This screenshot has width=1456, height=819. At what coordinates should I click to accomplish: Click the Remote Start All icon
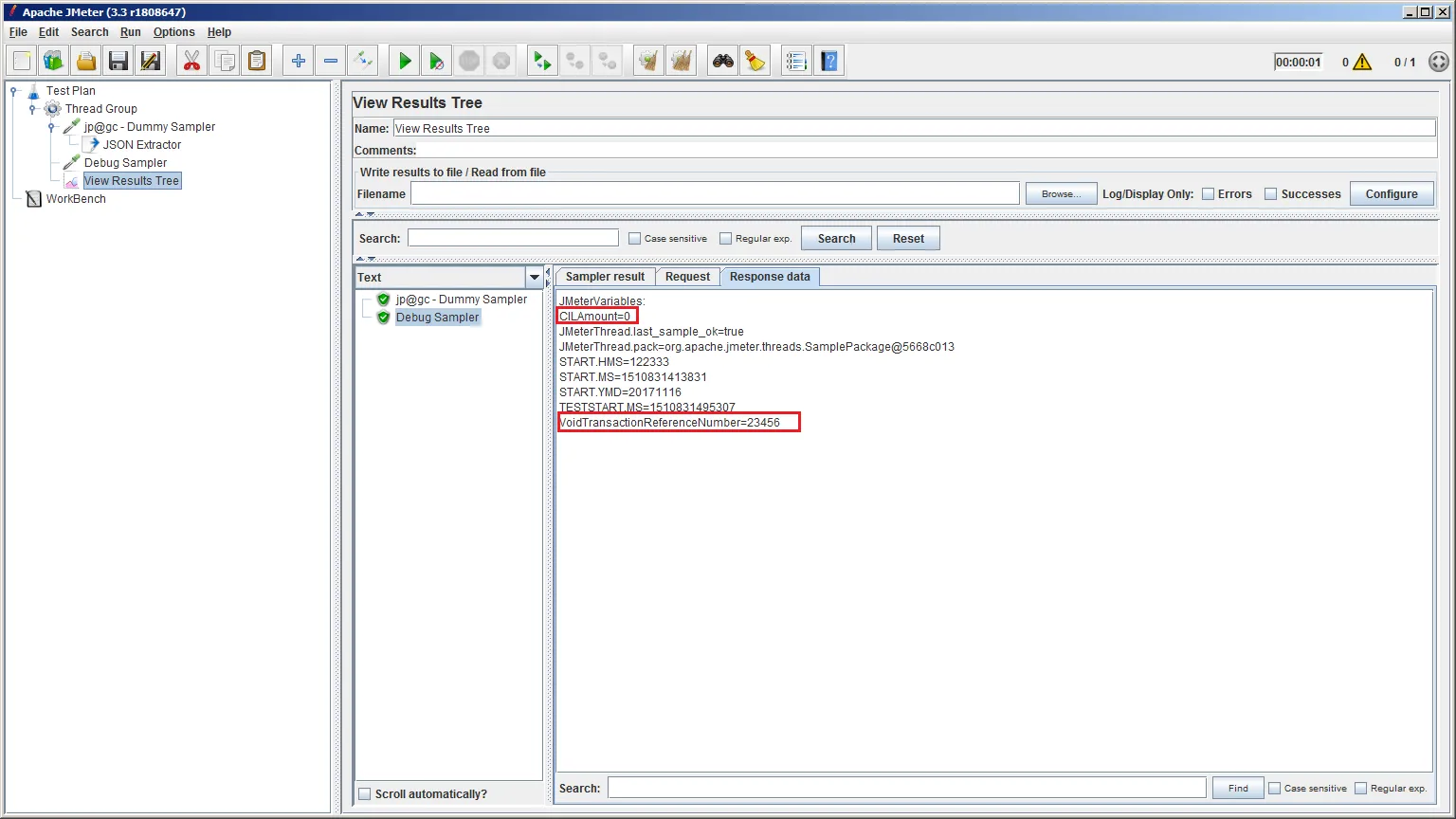543,62
